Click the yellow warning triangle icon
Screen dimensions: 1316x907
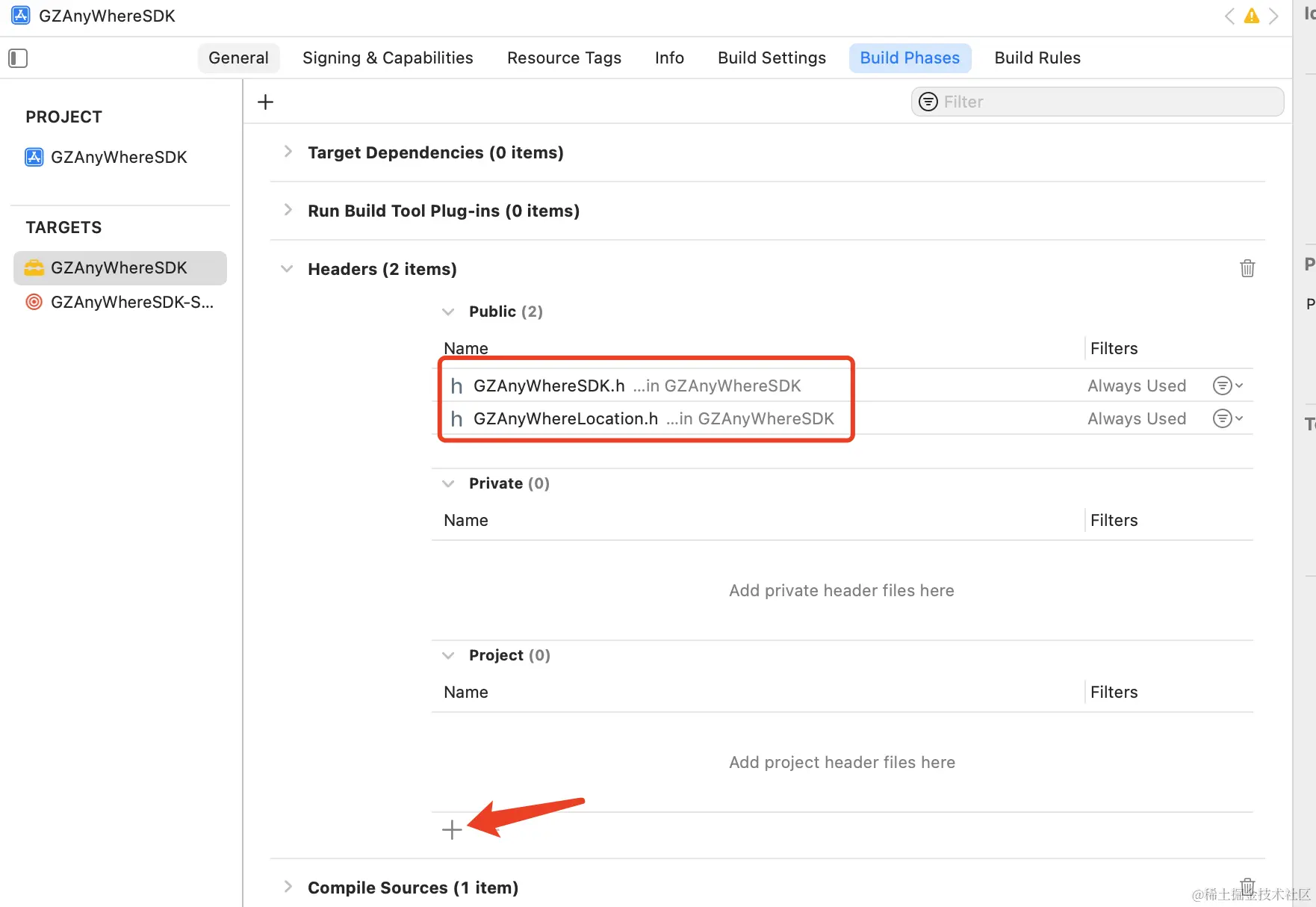(1252, 16)
